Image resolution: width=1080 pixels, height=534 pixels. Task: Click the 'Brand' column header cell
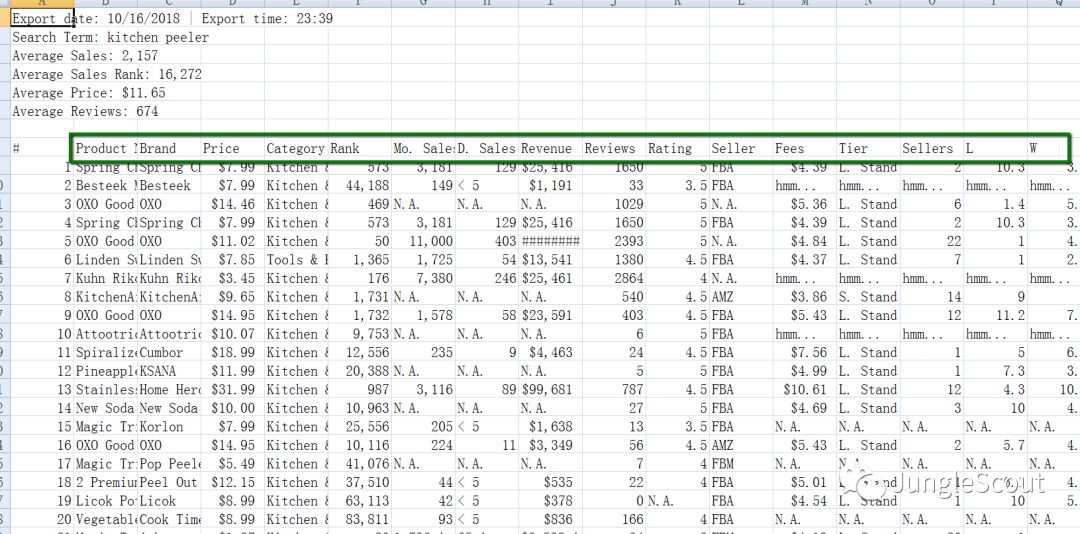pos(169,148)
